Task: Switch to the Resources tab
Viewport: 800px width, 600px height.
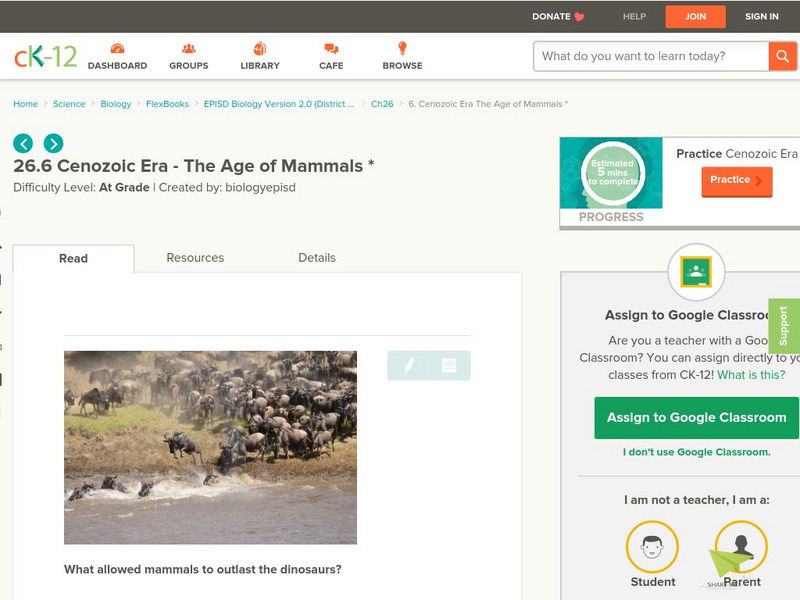Action: coord(195,258)
